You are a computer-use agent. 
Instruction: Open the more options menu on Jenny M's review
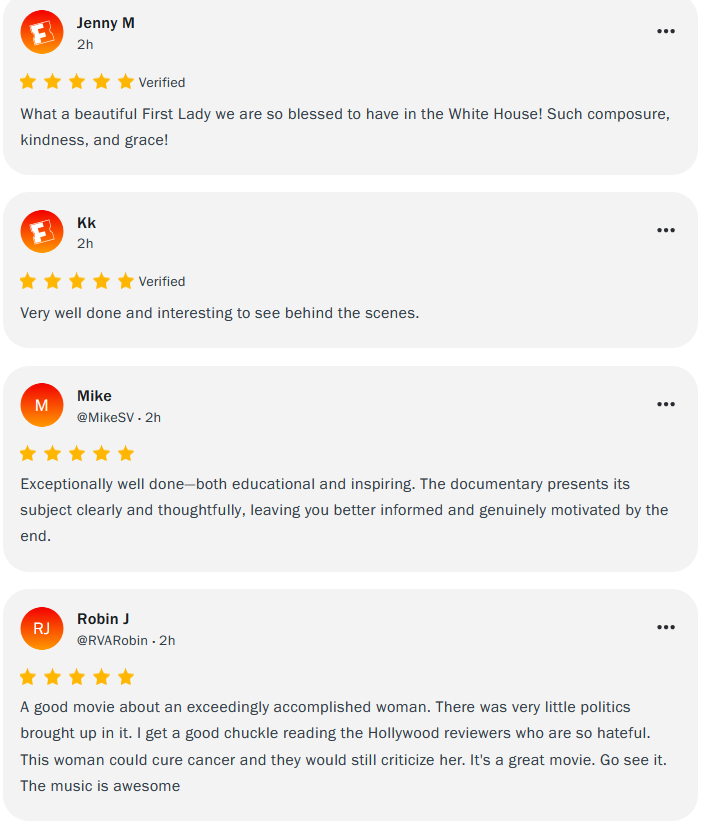click(x=666, y=31)
